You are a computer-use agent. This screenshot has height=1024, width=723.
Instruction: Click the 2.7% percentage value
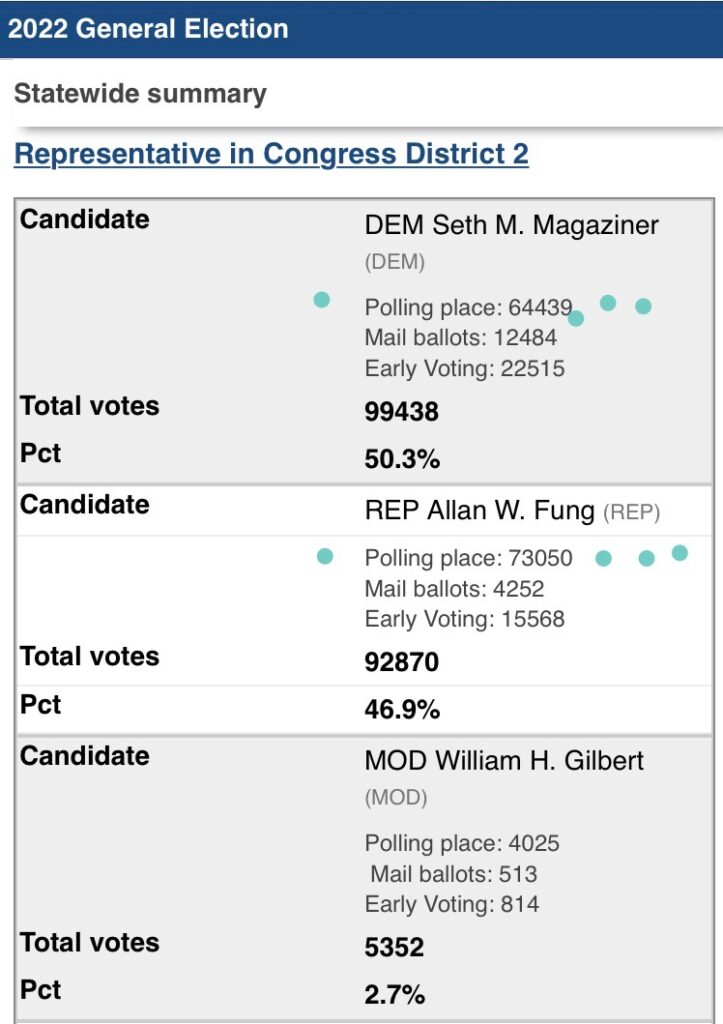[x=394, y=995]
